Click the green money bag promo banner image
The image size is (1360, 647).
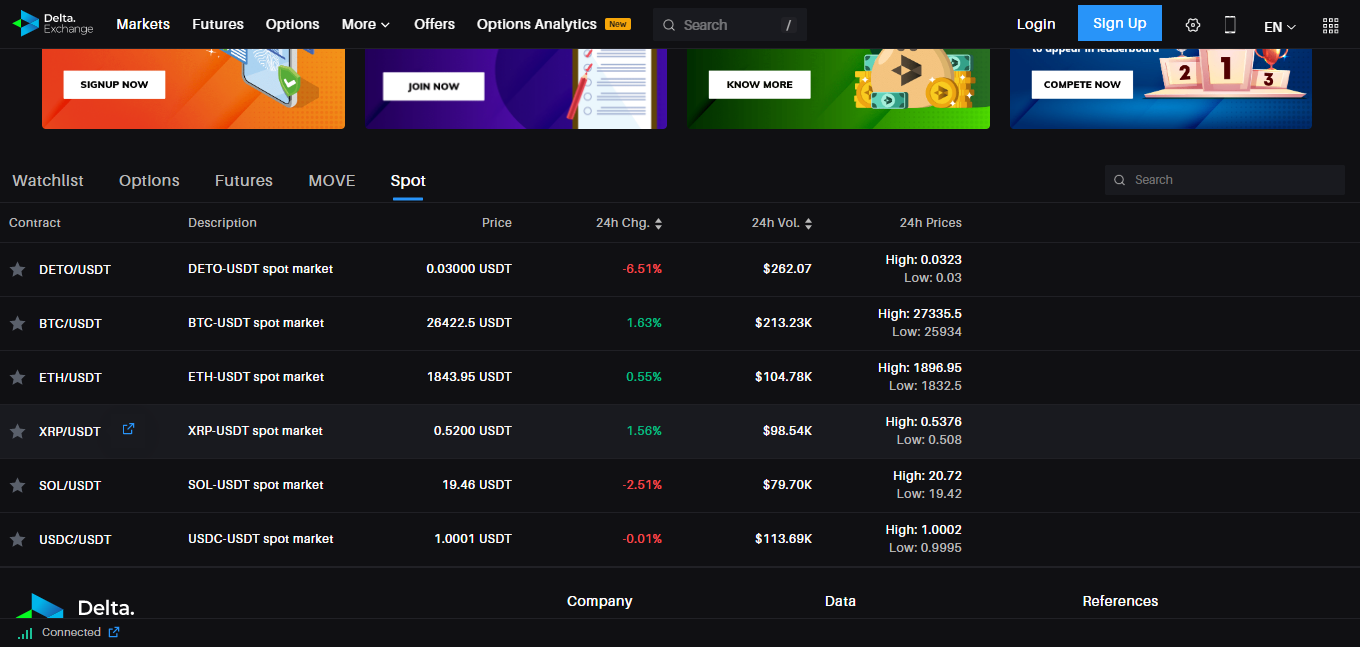coord(838,88)
